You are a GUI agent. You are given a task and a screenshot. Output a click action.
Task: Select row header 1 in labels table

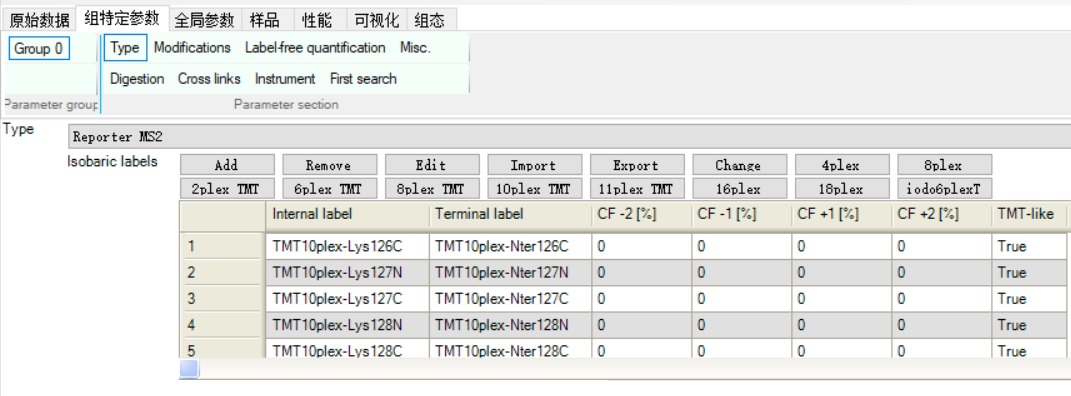coord(223,246)
